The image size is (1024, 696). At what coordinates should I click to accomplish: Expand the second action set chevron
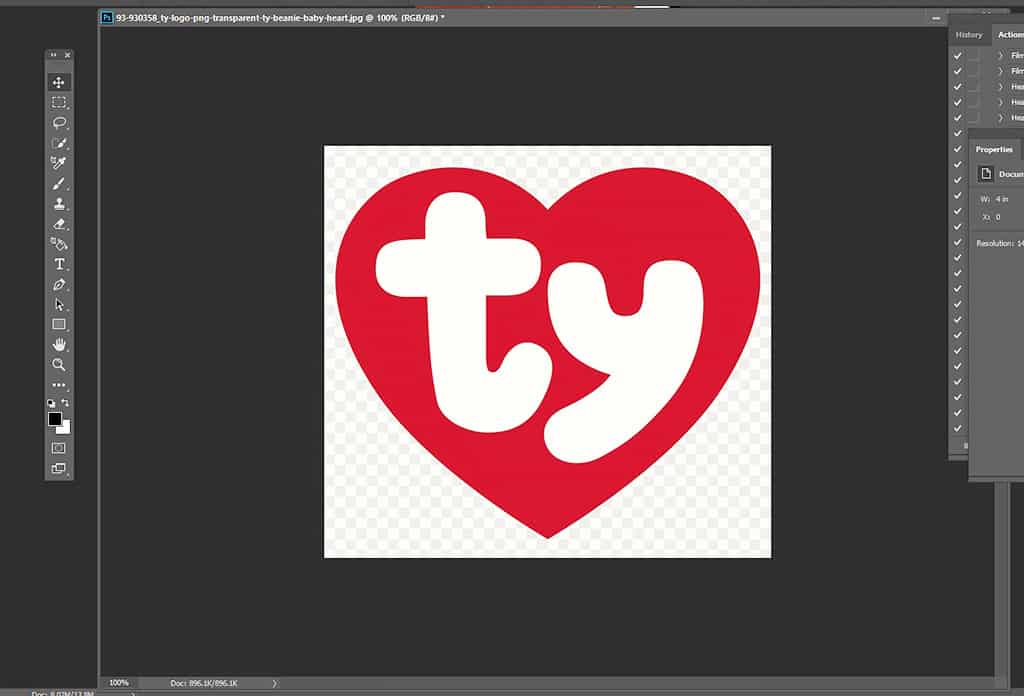coord(1000,71)
